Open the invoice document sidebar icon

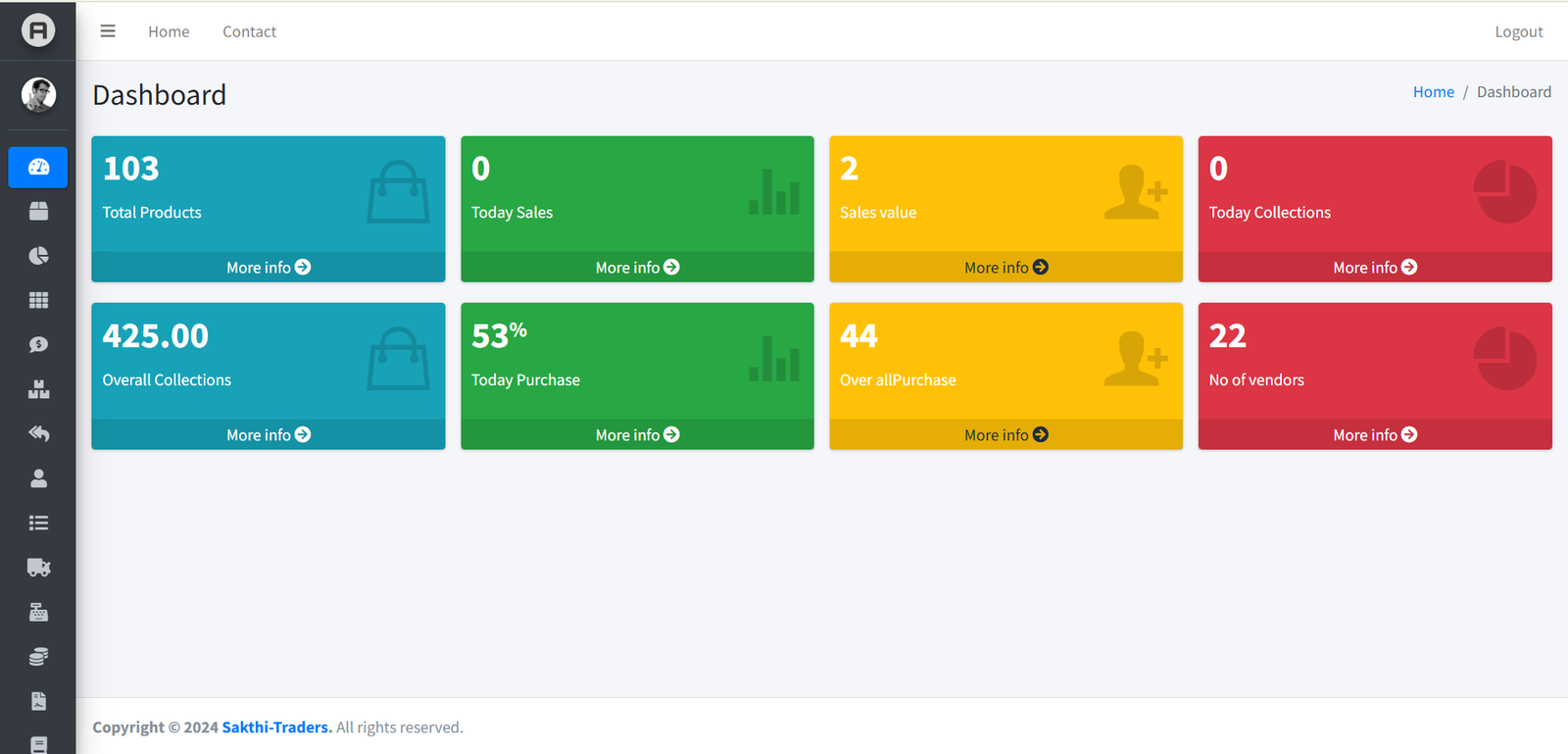coord(38,701)
